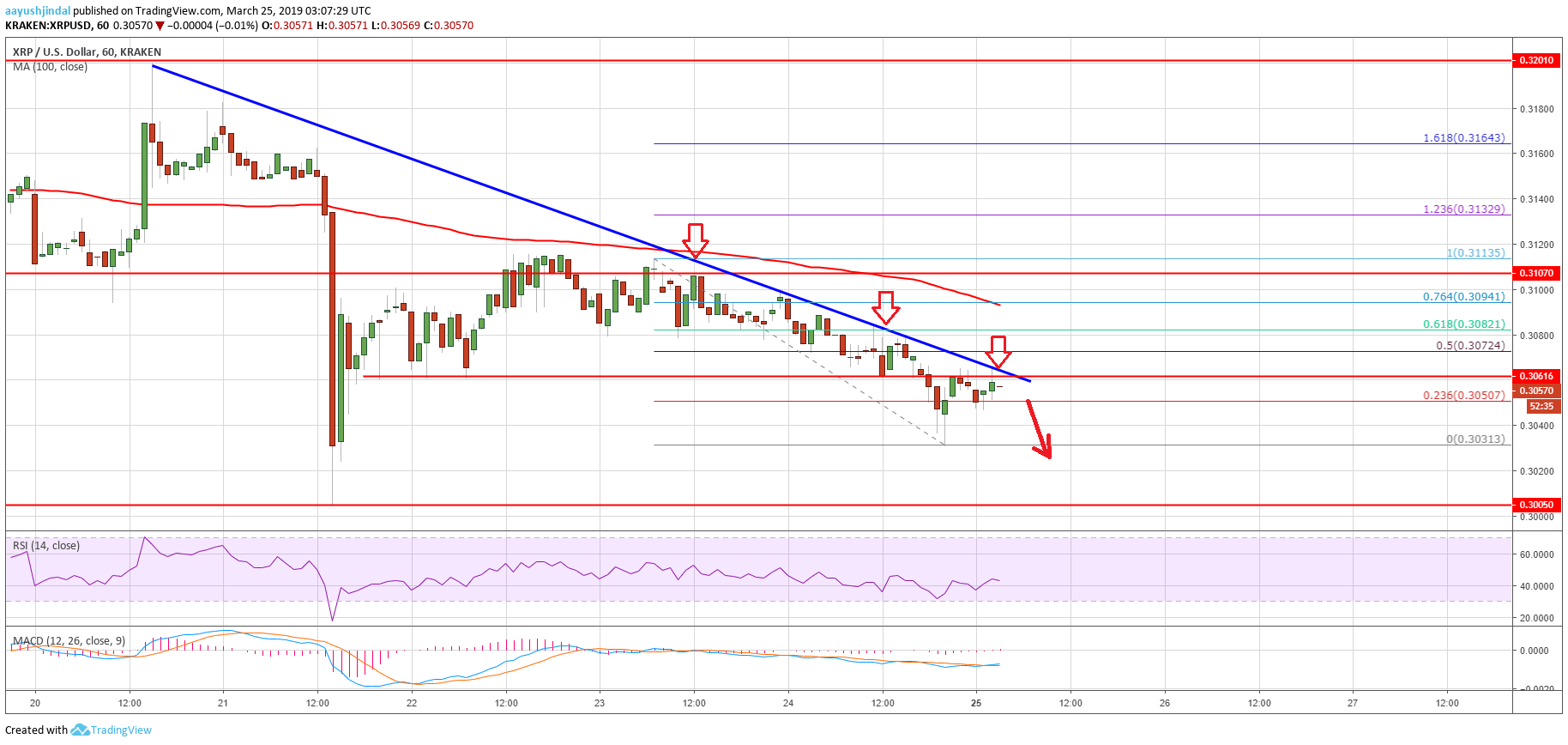Click the Fibonacci 1(0.31135) label
This screenshot has width=1568, height=745.
[1475, 252]
